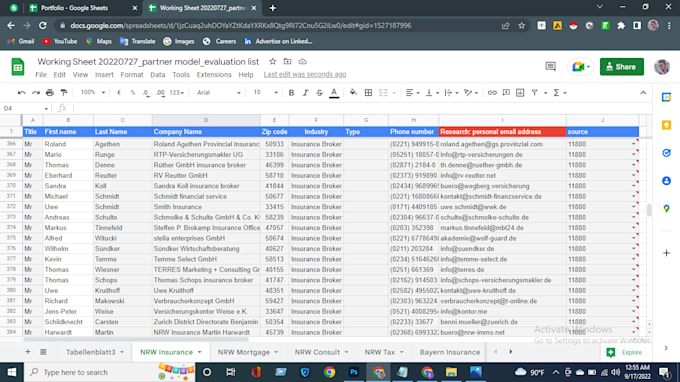Click the Merge cells icon

[x=383, y=93]
